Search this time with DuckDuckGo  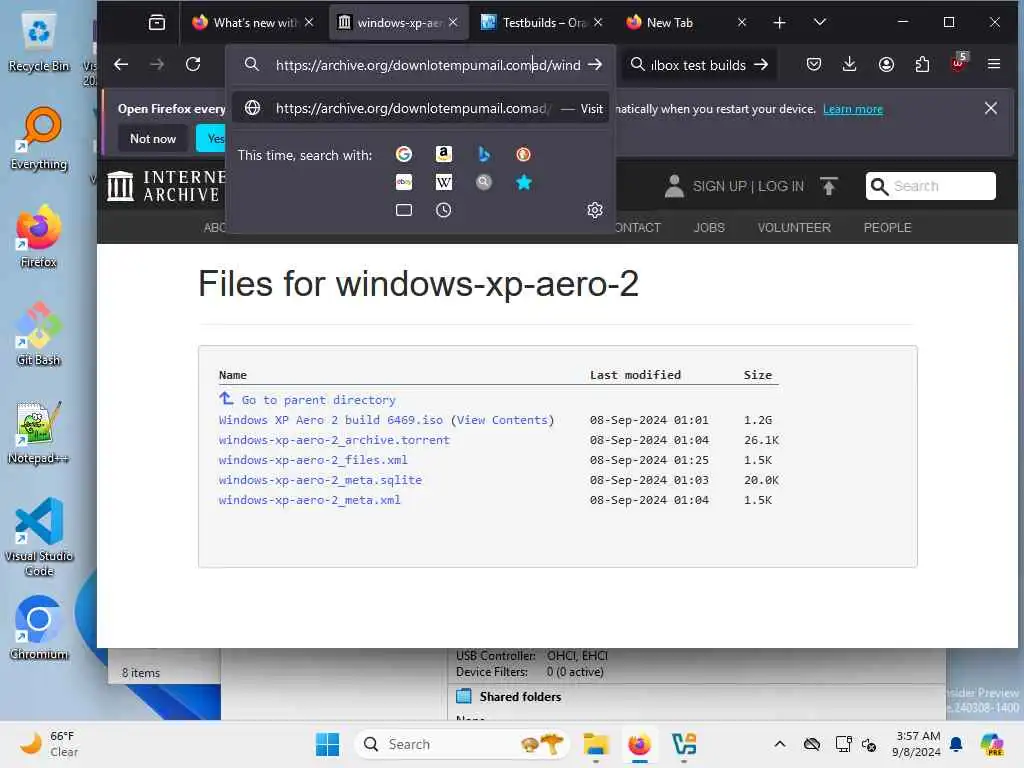(x=523, y=154)
